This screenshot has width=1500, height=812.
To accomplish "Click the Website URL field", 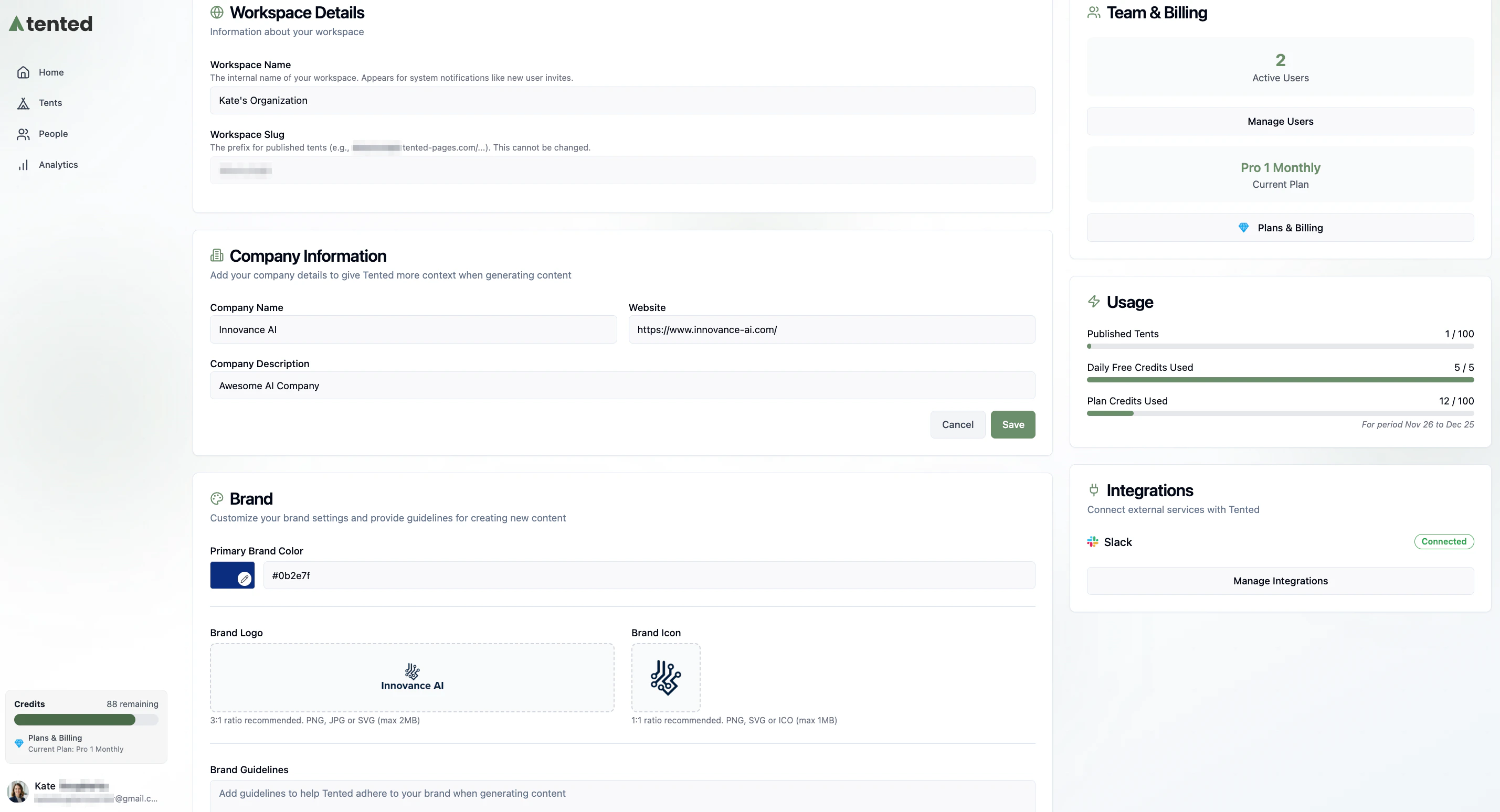I will [x=831, y=329].
